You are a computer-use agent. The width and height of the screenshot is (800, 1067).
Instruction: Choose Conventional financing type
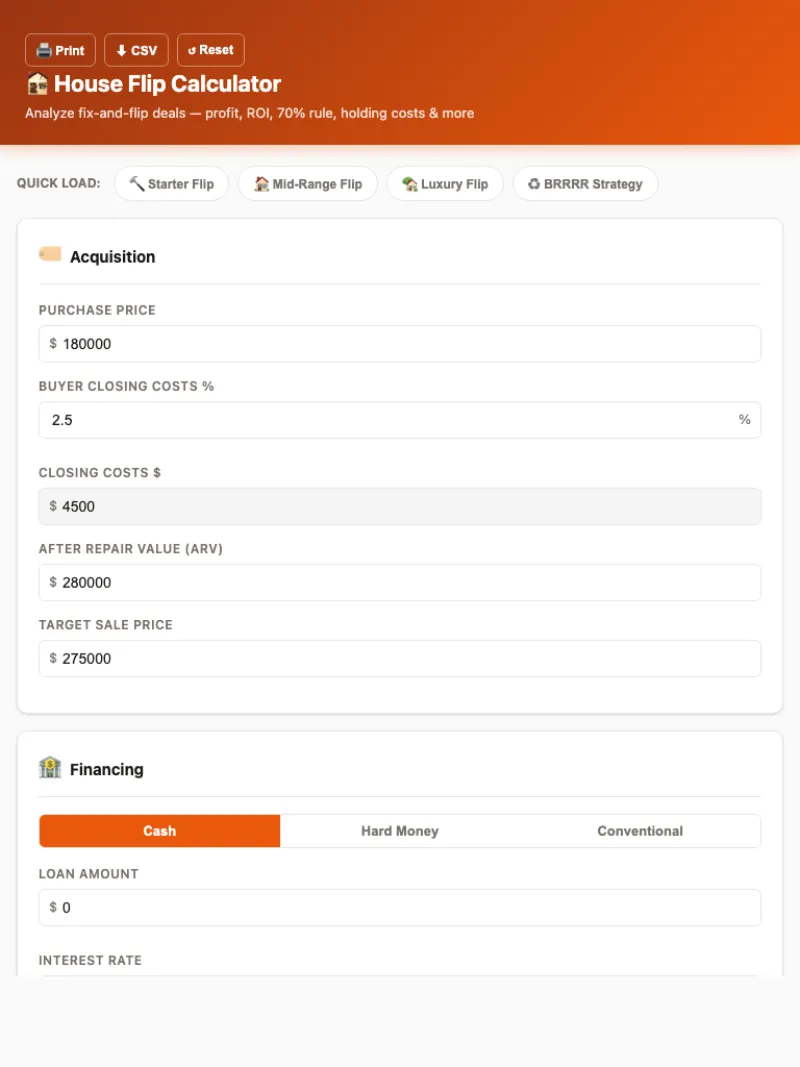tap(640, 831)
